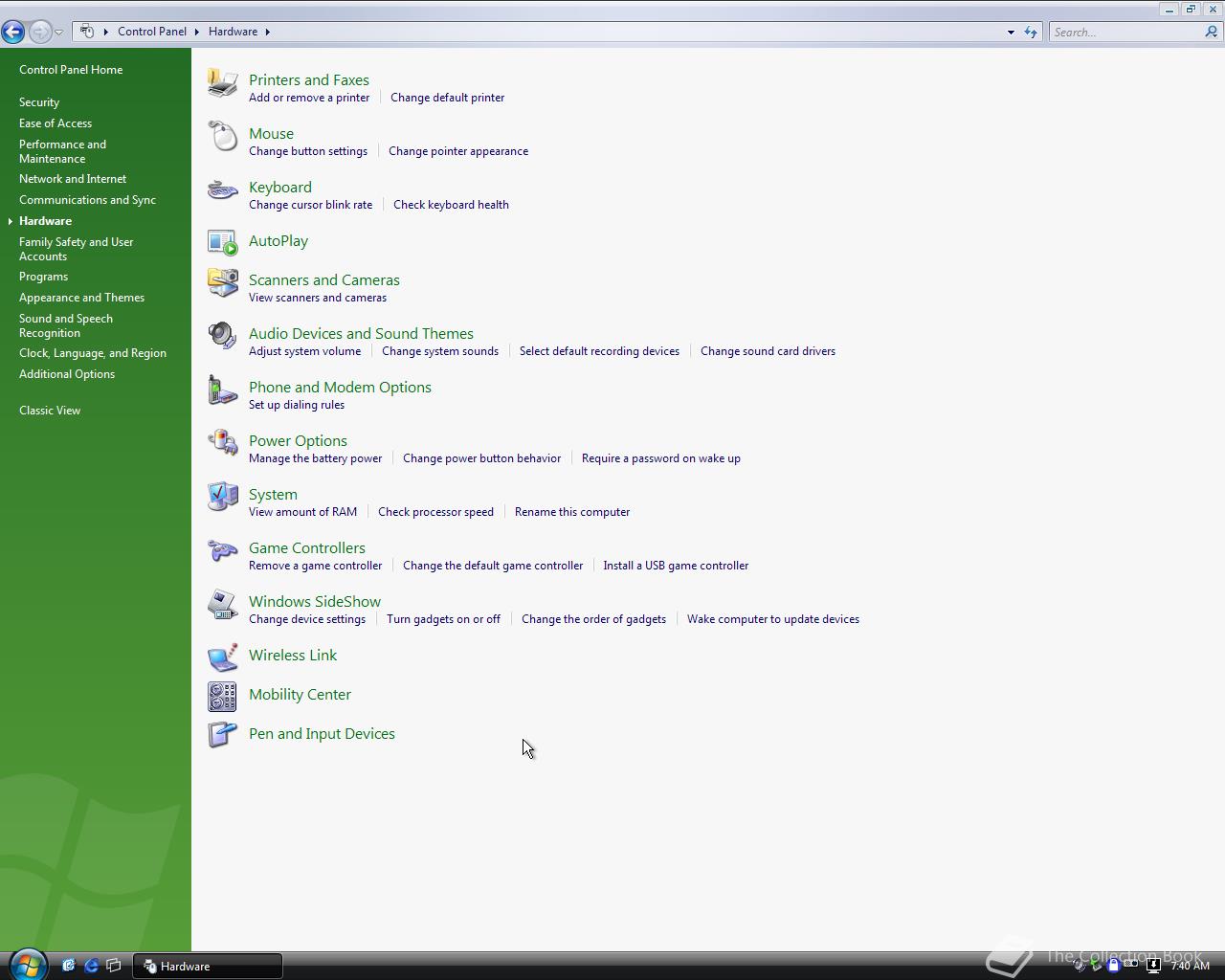This screenshot has width=1225, height=980.
Task: Click Require a password on wake up
Action: point(661,458)
